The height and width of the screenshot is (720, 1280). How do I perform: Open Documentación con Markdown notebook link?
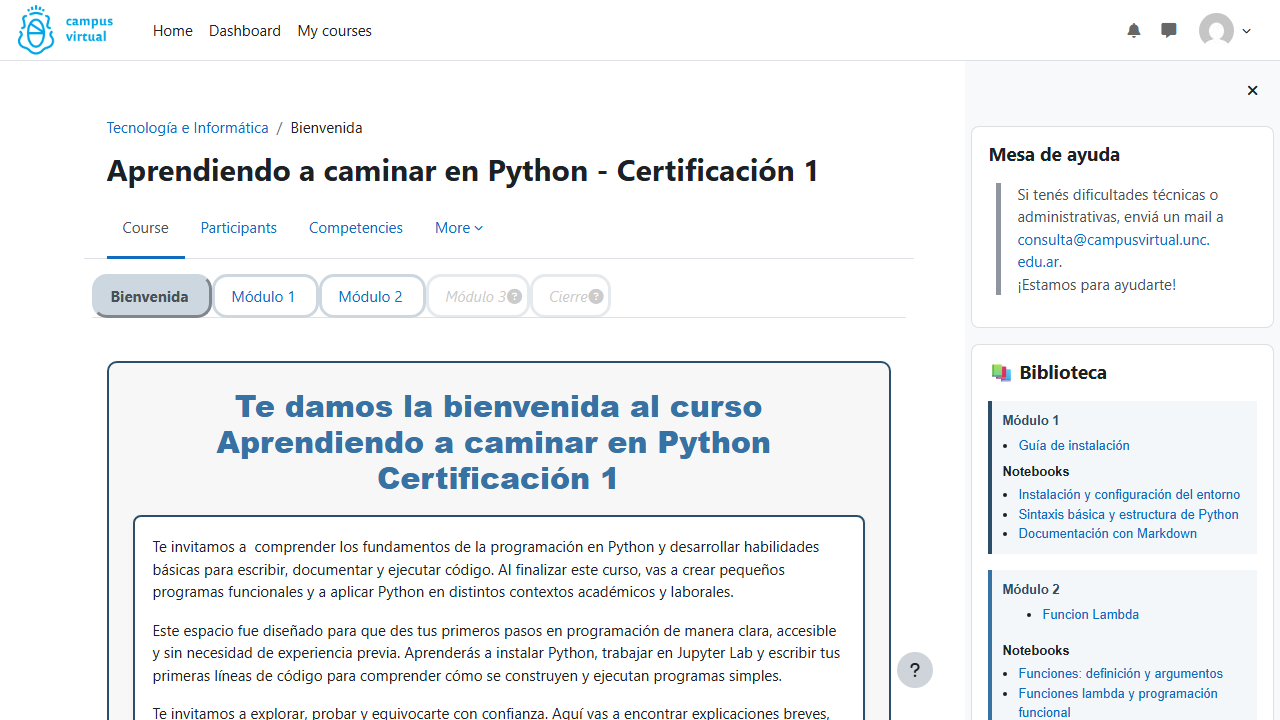pos(1108,534)
